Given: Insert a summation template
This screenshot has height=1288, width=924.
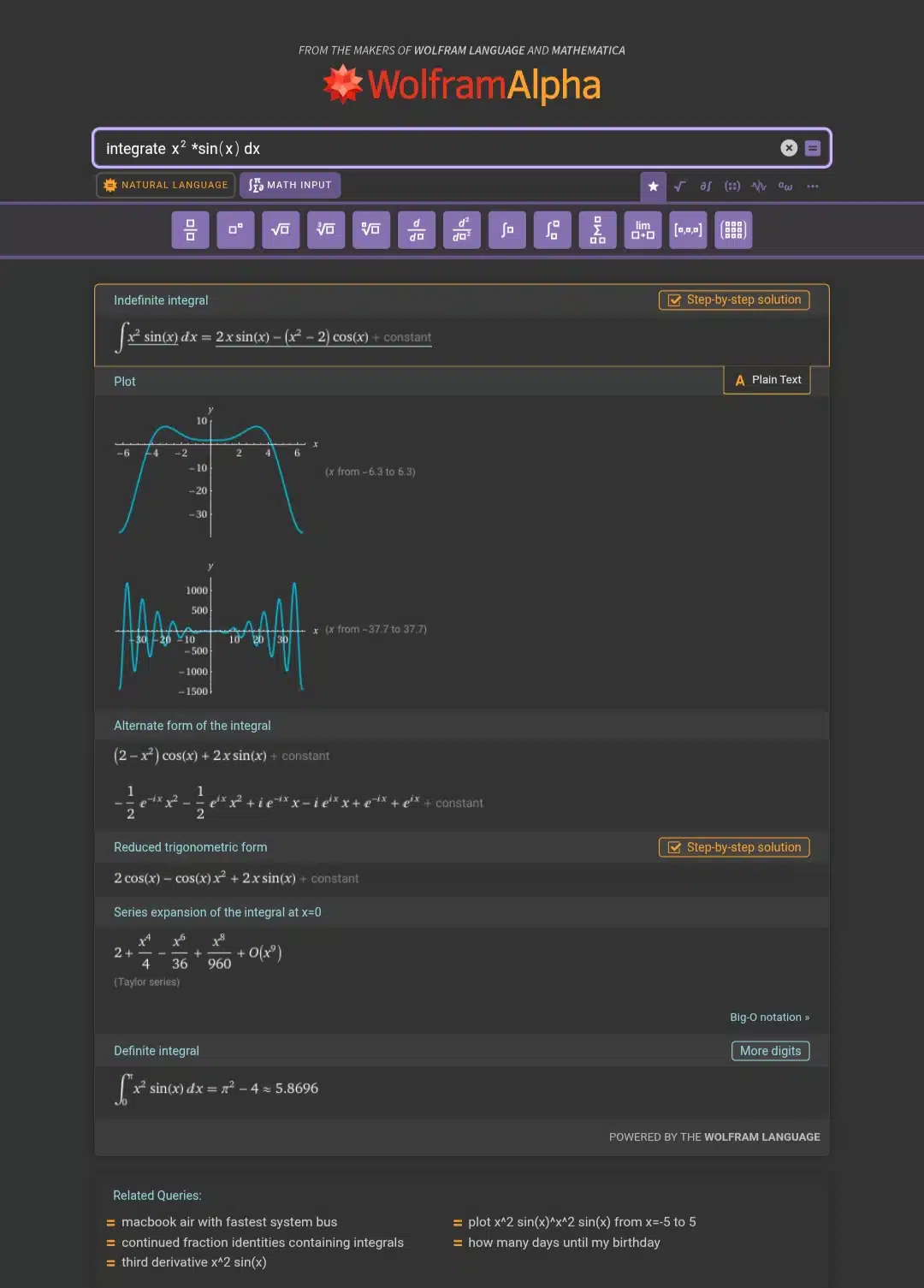Looking at the screenshot, I should (598, 229).
